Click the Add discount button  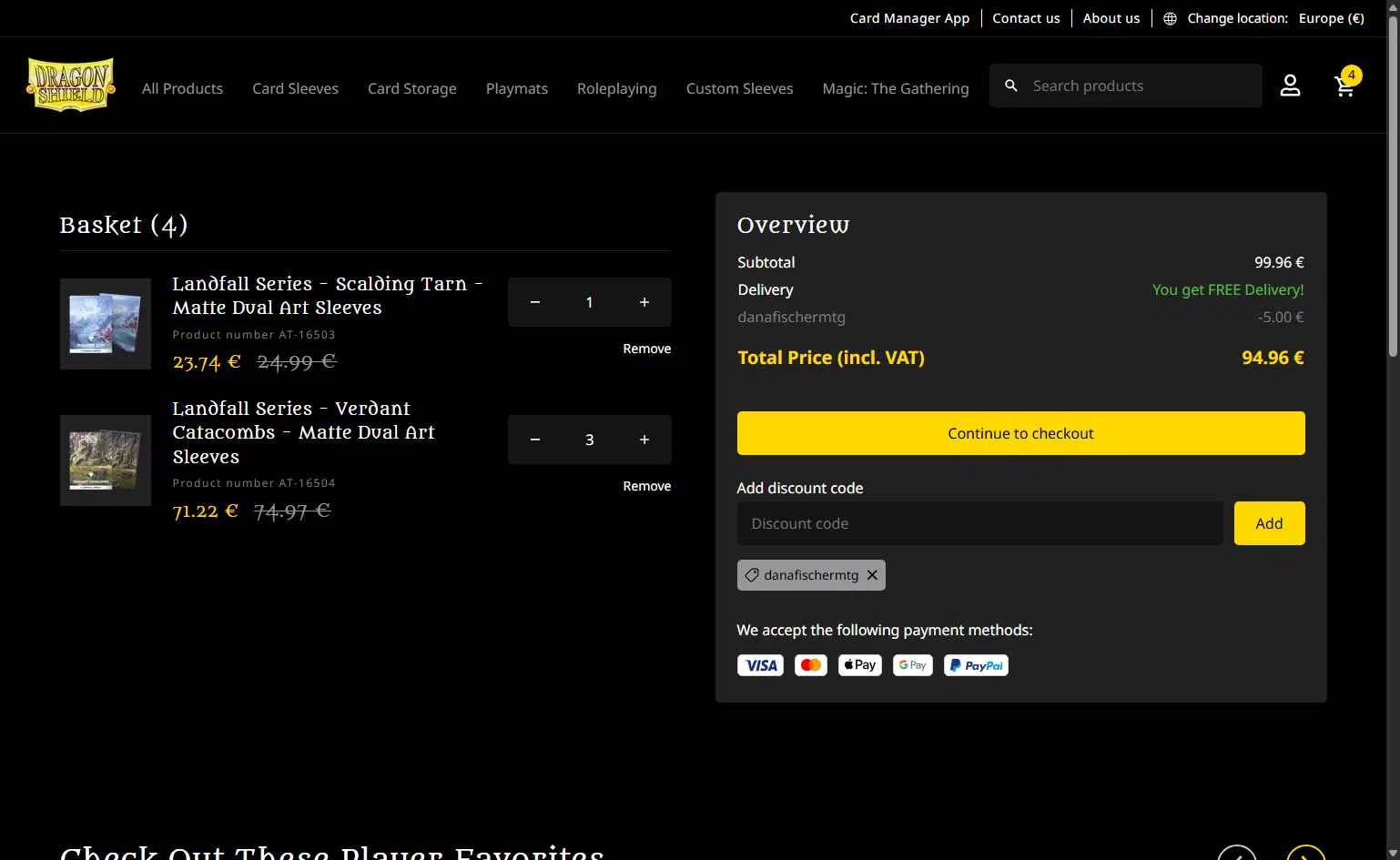tap(1270, 523)
